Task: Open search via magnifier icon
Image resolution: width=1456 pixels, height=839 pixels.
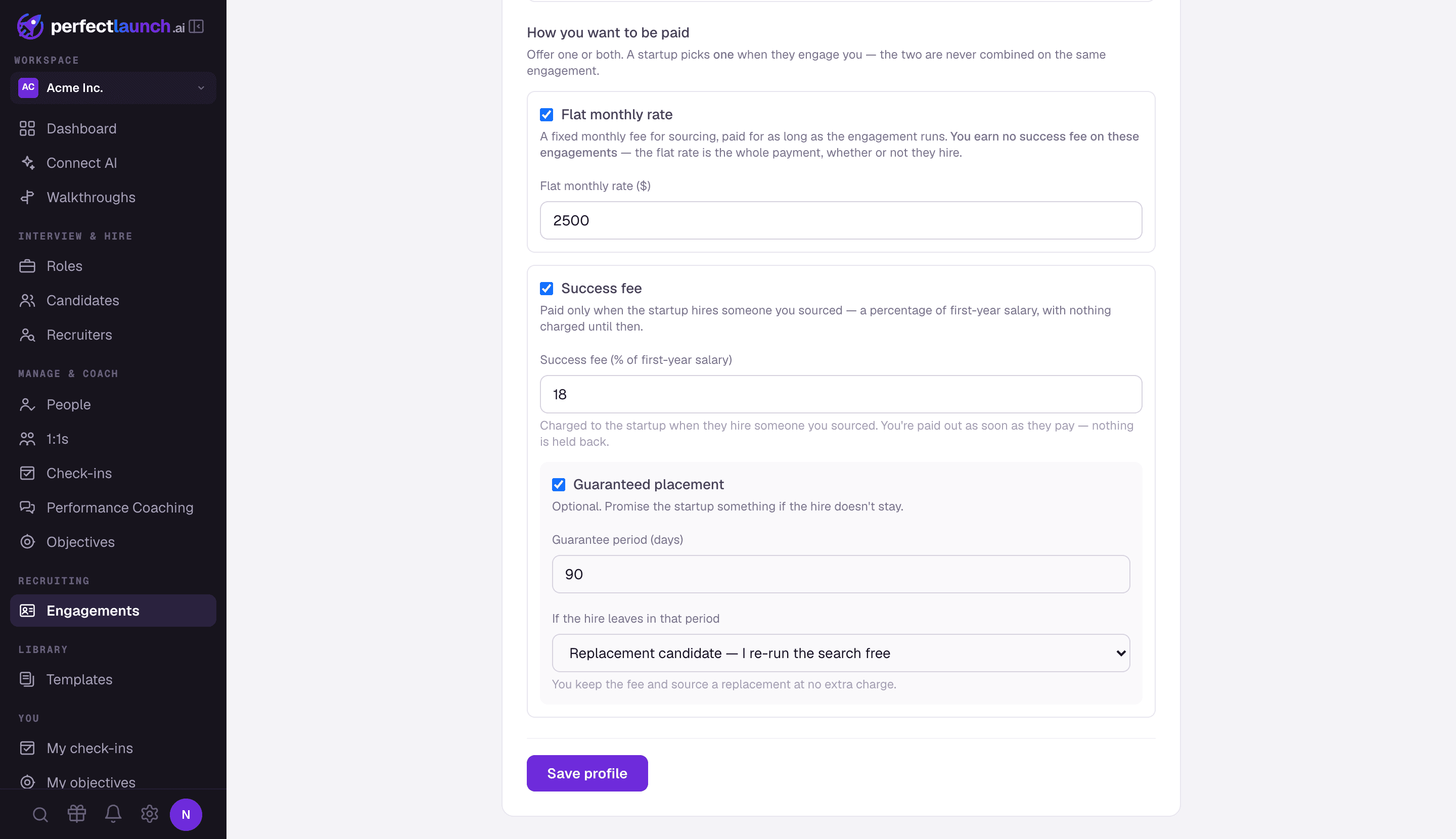Action: click(40, 814)
